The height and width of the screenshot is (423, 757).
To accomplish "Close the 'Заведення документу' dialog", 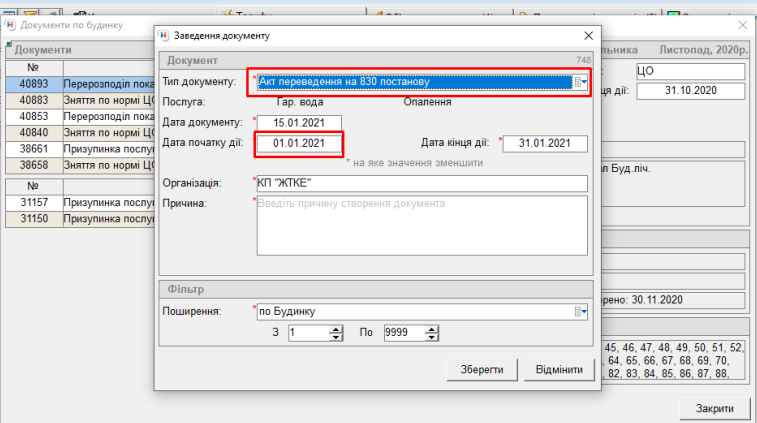I will tap(586, 37).
